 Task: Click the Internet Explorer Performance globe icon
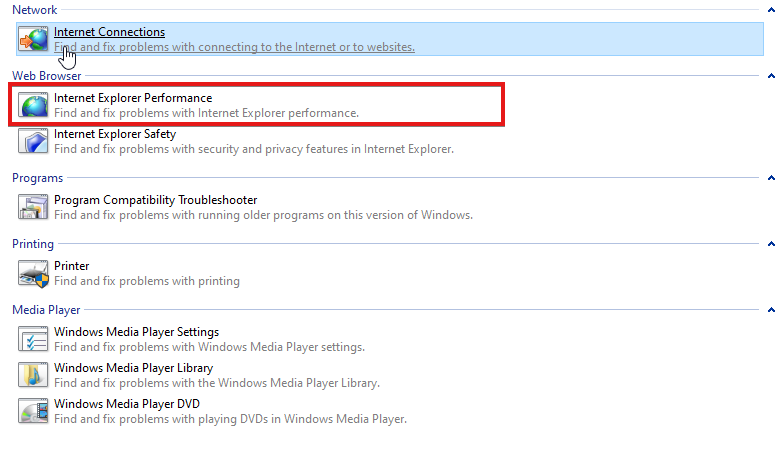[x=33, y=105]
